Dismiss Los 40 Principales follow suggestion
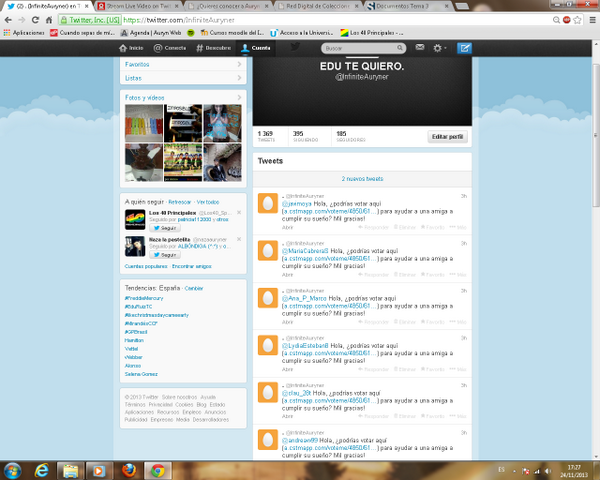The height and width of the screenshot is (480, 600). click(239, 212)
